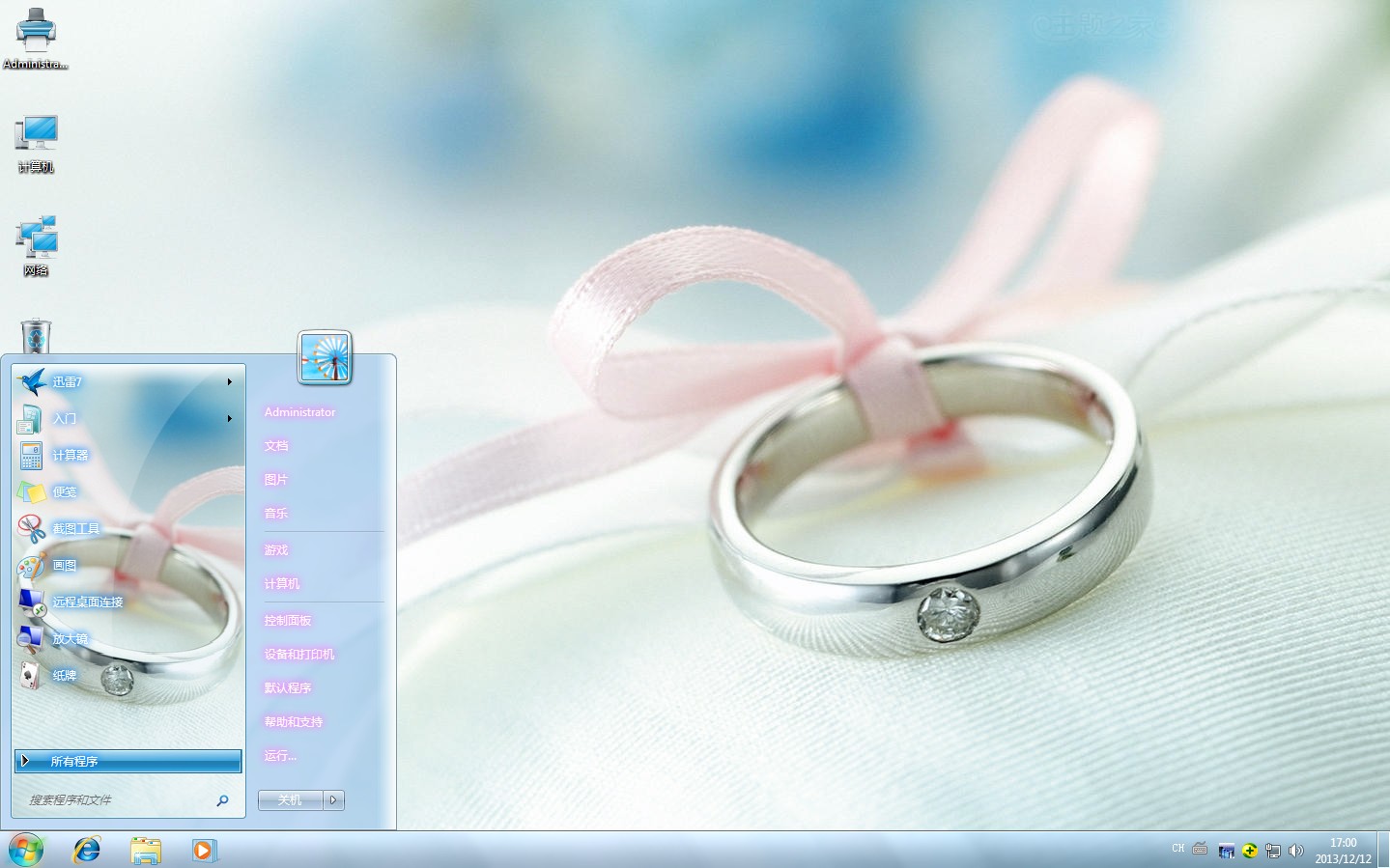
Task: Open 图片 in the Start menu
Action: point(276,480)
